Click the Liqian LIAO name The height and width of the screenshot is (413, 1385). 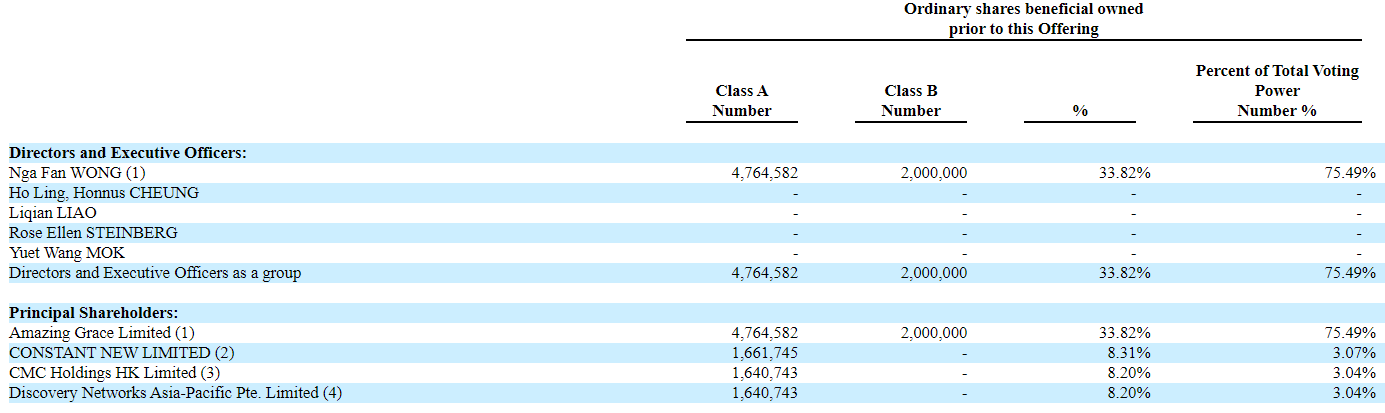(x=53, y=213)
